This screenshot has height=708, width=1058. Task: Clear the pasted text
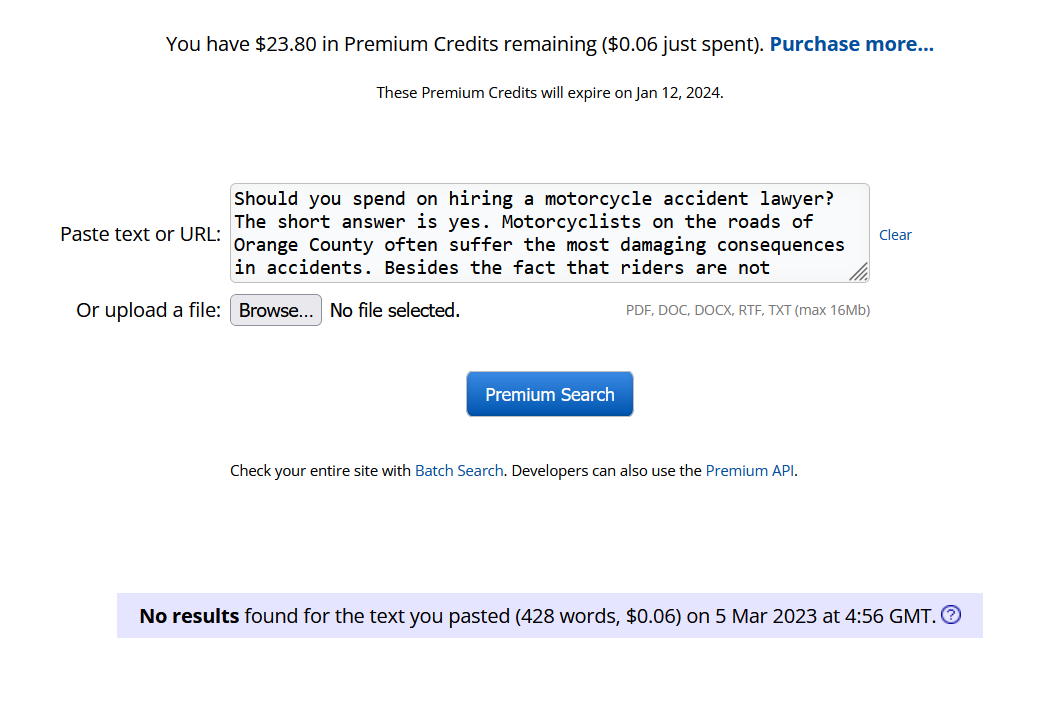click(x=895, y=235)
